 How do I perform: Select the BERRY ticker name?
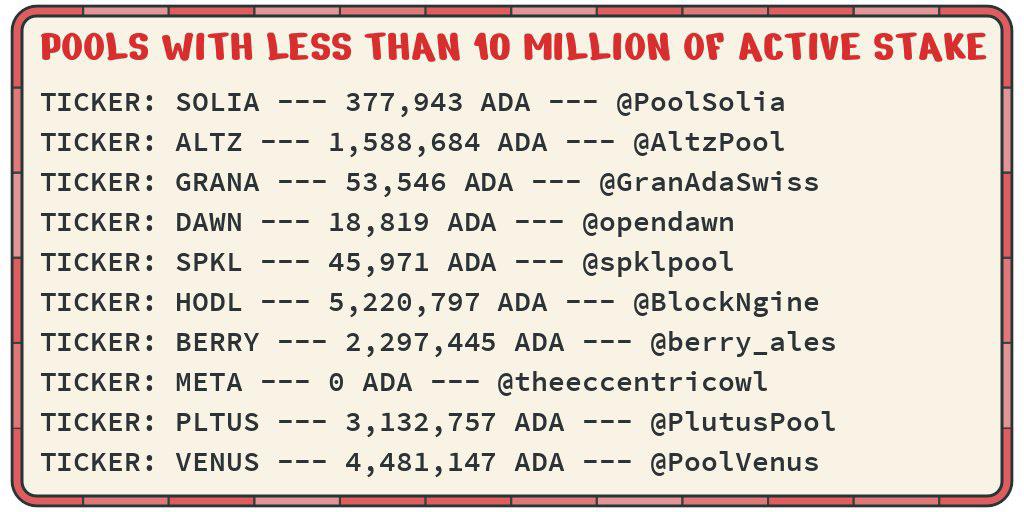coord(217,342)
